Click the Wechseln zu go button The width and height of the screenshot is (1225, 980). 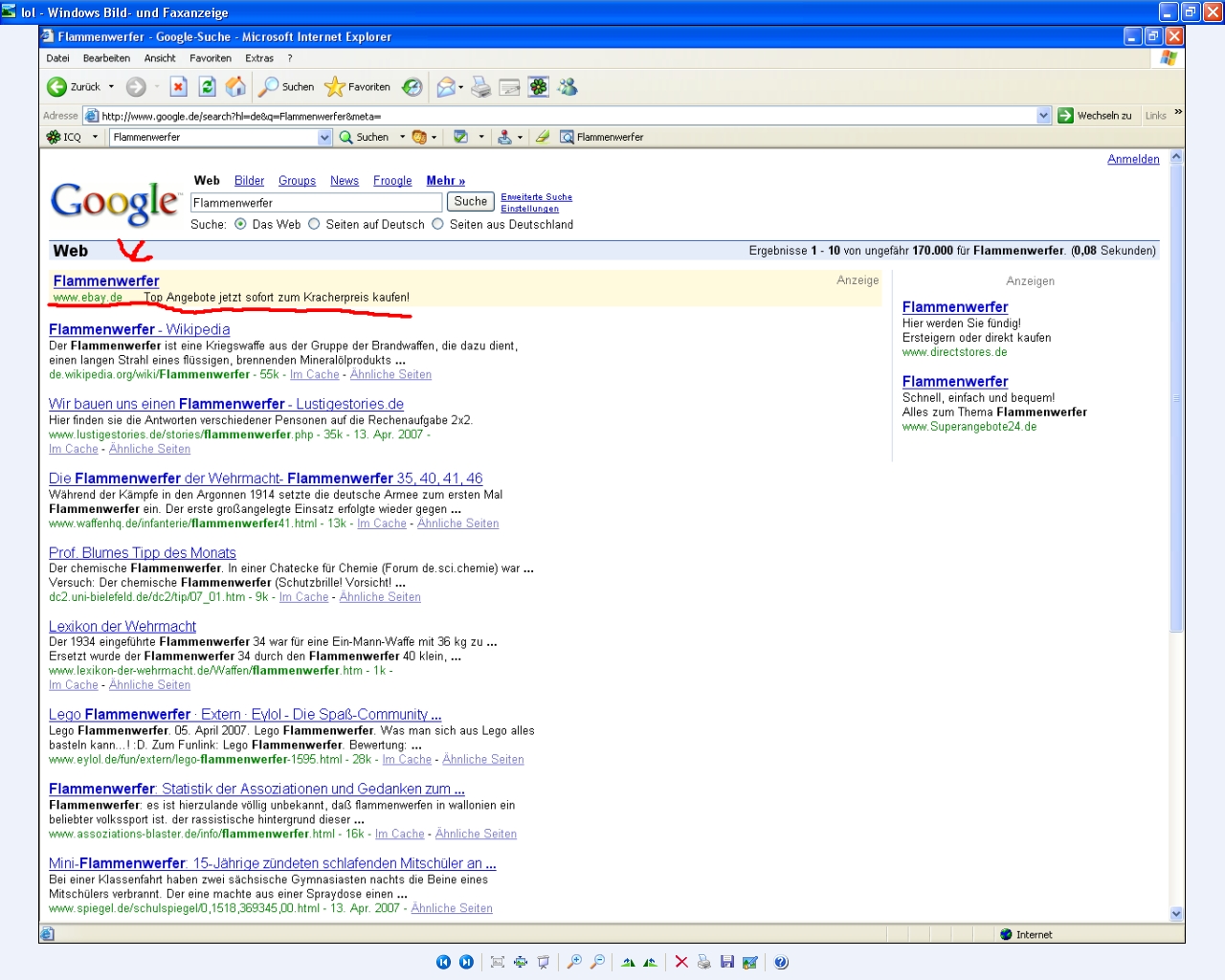pyautogui.click(x=1095, y=116)
